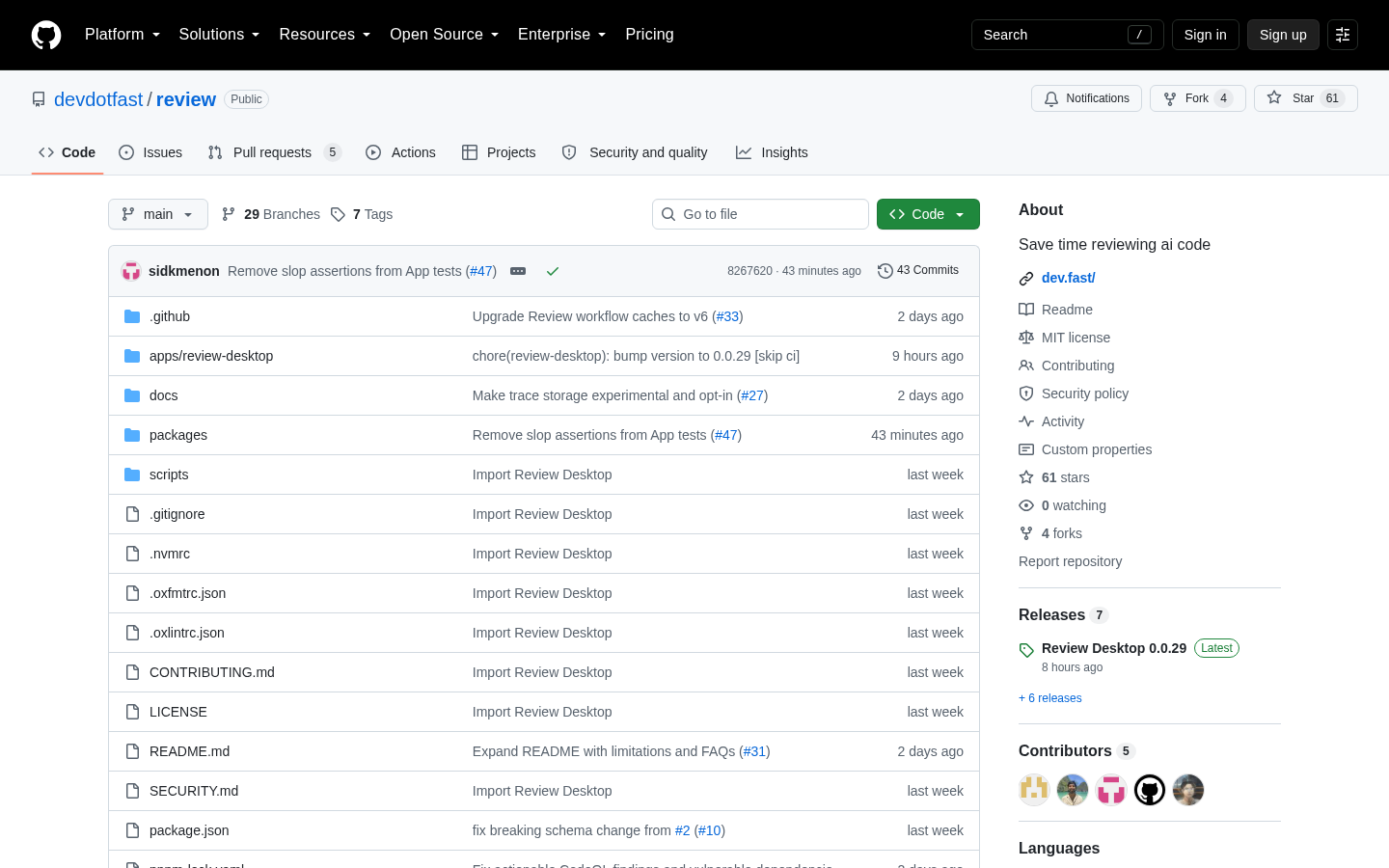
Task: Click the docs folder icon
Action: (x=132, y=395)
